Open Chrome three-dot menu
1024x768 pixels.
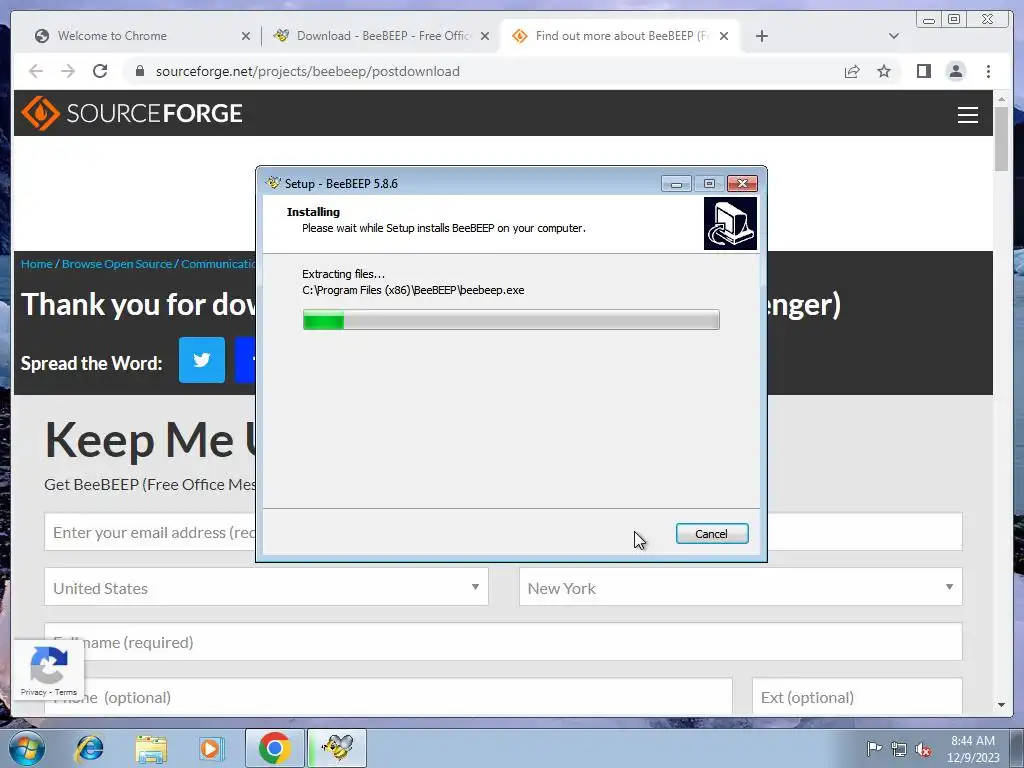(988, 71)
